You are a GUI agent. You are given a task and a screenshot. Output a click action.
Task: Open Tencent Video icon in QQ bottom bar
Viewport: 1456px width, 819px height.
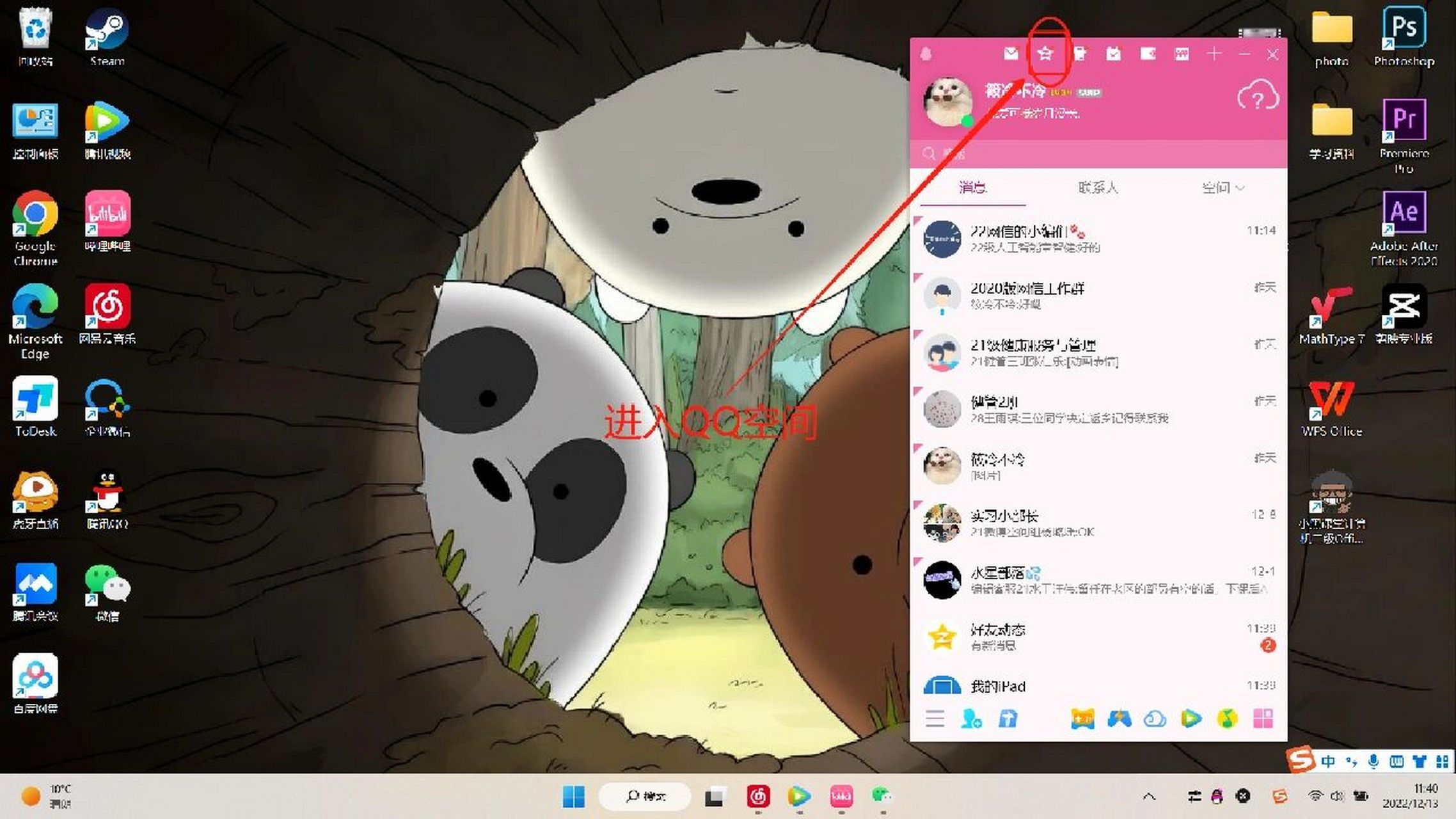point(1191,719)
